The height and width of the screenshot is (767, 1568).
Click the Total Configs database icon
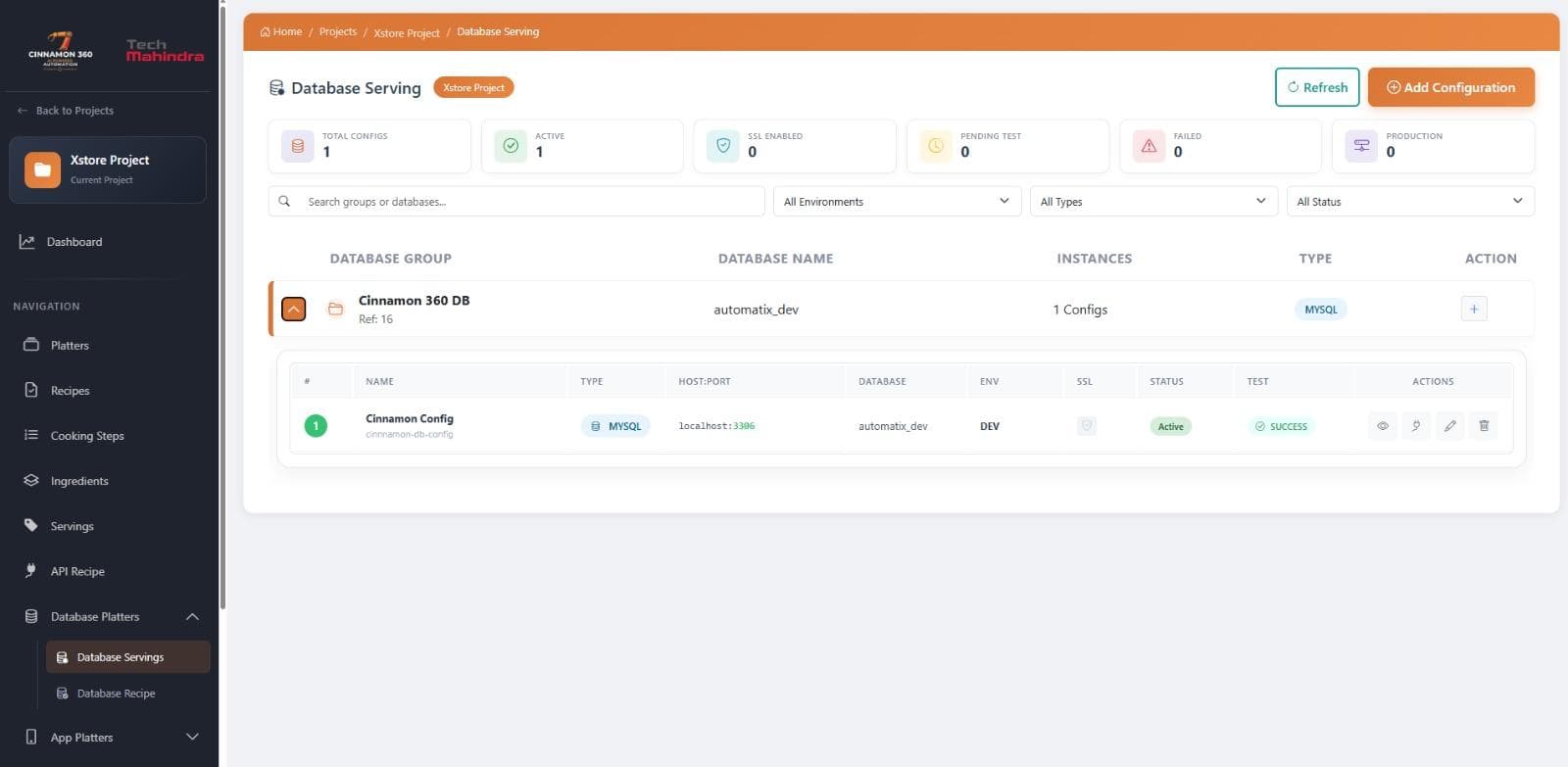point(298,146)
